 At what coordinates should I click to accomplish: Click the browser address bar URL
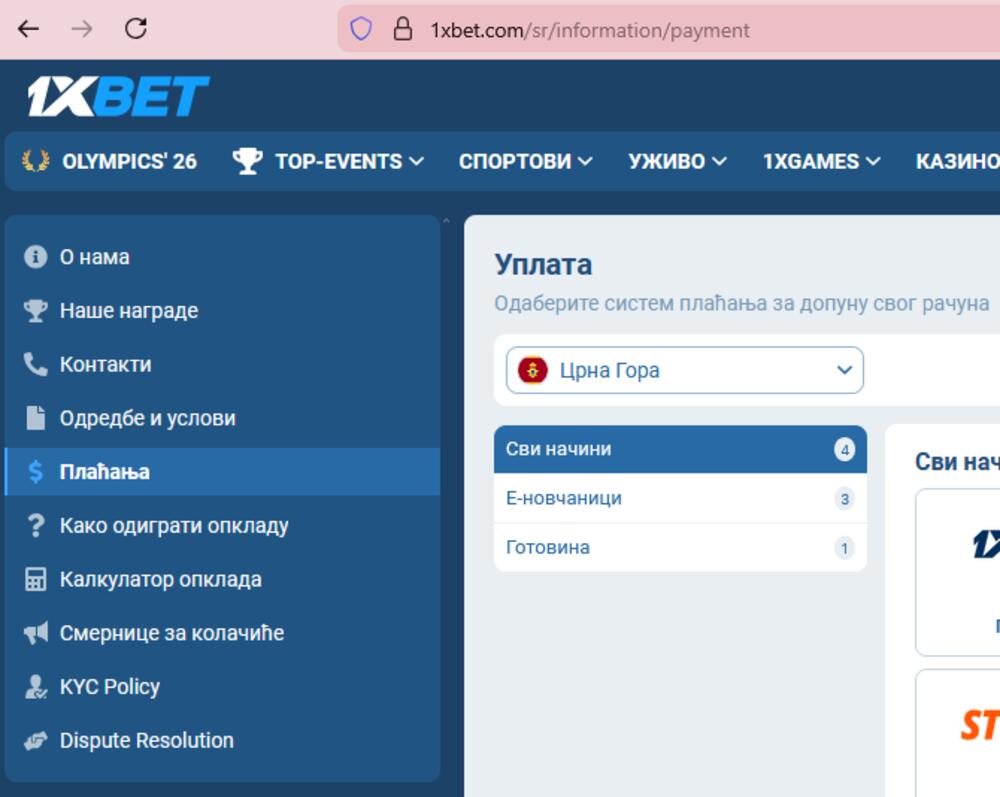pyautogui.click(x=590, y=30)
